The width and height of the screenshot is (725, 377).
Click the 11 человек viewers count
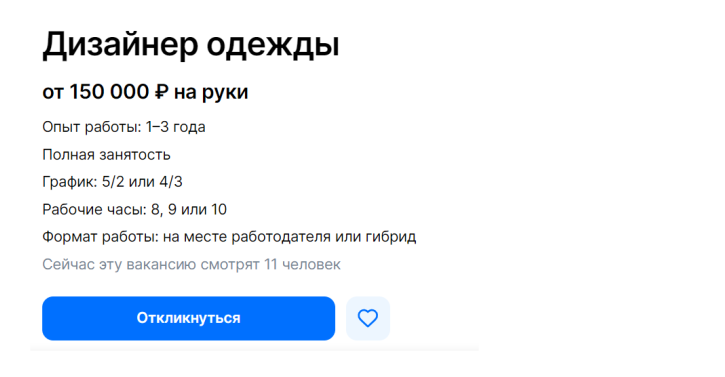pos(302,265)
